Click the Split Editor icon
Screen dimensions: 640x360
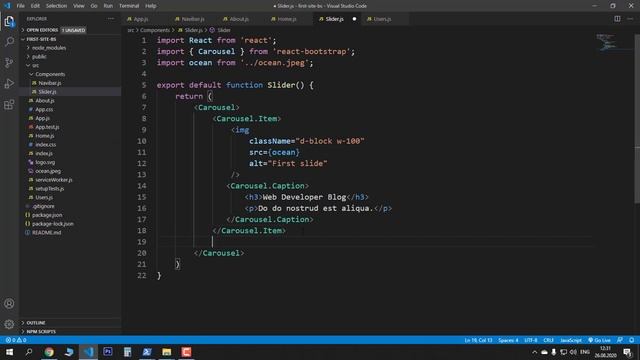[617, 19]
